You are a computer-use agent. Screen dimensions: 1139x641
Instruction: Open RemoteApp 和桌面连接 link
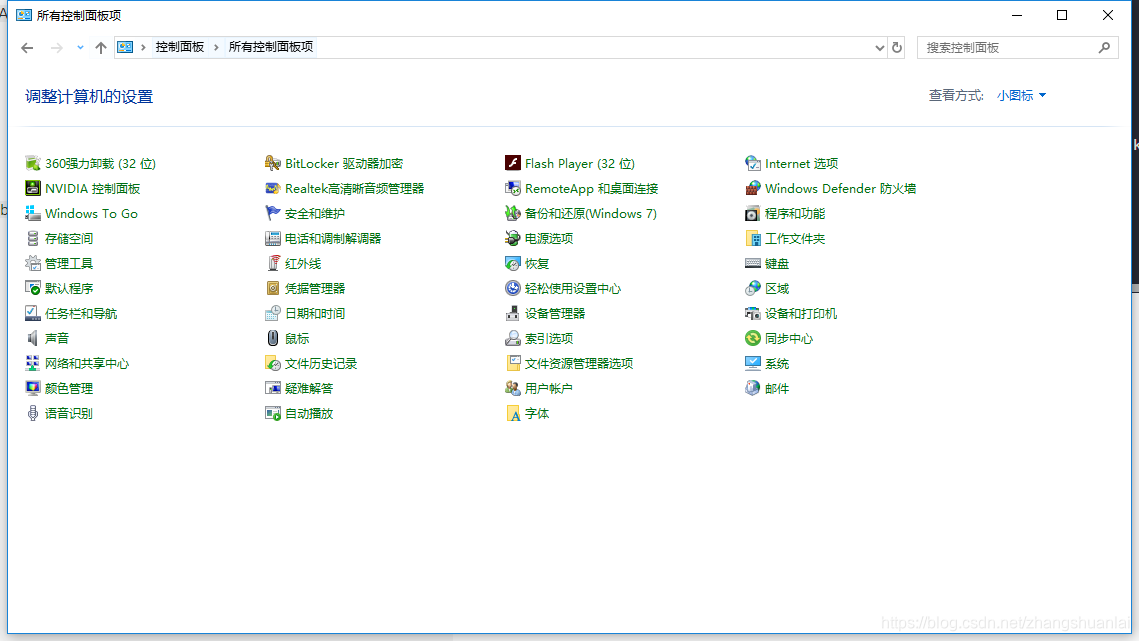coord(591,188)
